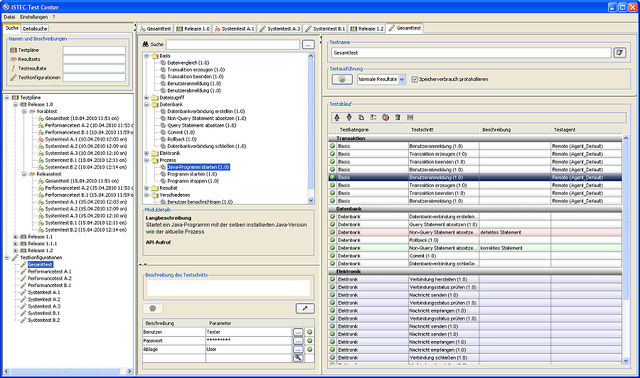Click the module icon beside Dateivergleich (1.0)
This screenshot has width=640, height=378.
tap(163, 63)
